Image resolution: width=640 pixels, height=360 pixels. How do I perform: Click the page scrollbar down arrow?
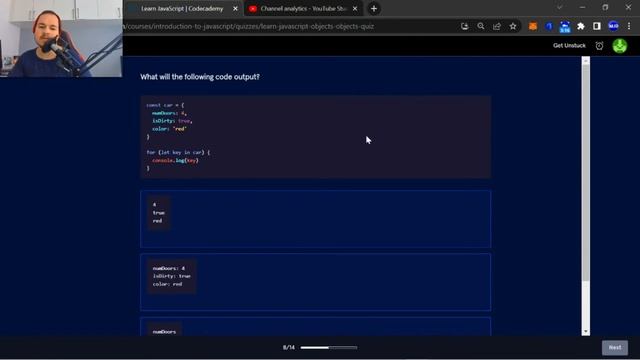[586, 332]
